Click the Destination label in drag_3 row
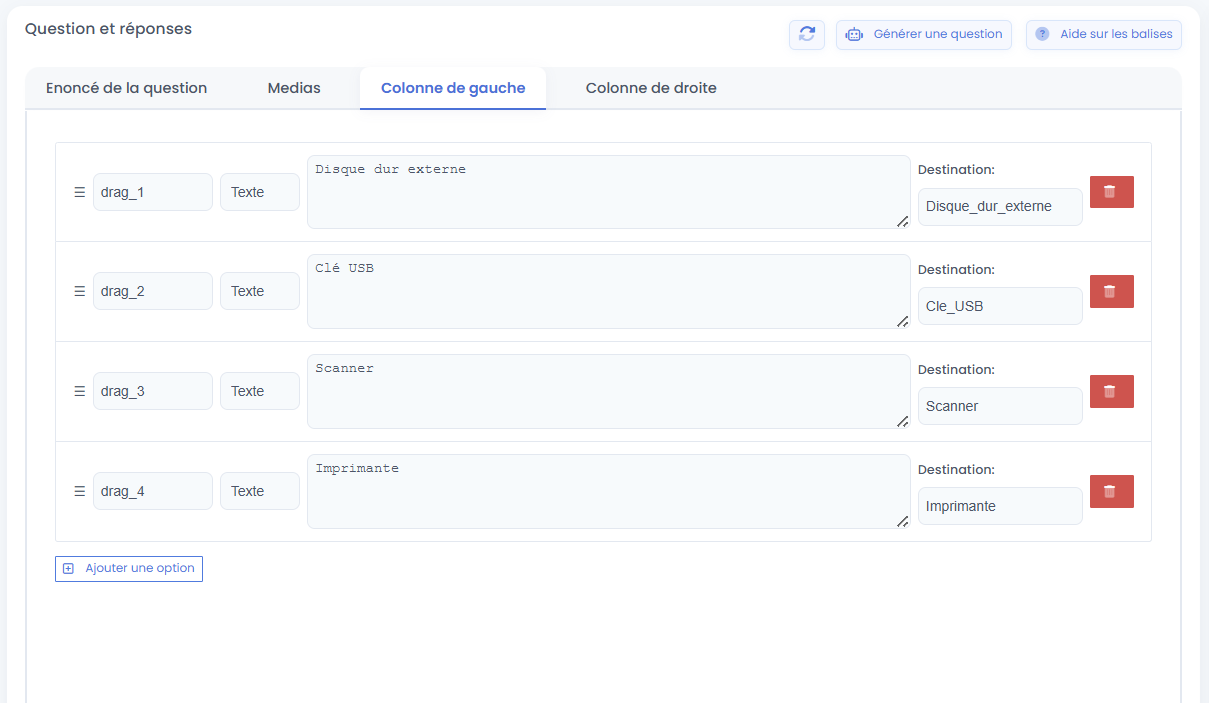 (956, 370)
